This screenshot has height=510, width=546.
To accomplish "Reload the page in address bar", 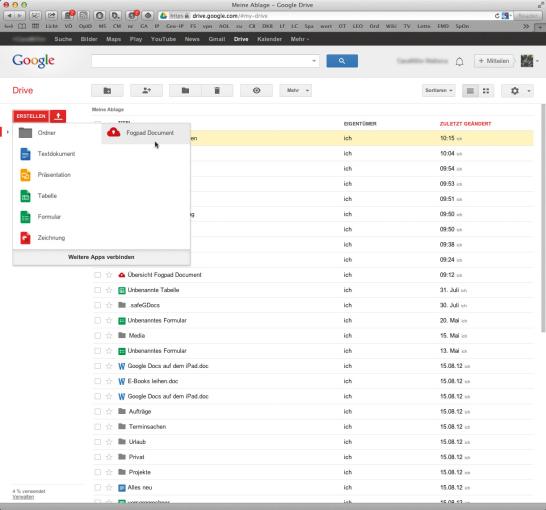I will pos(497,16).
